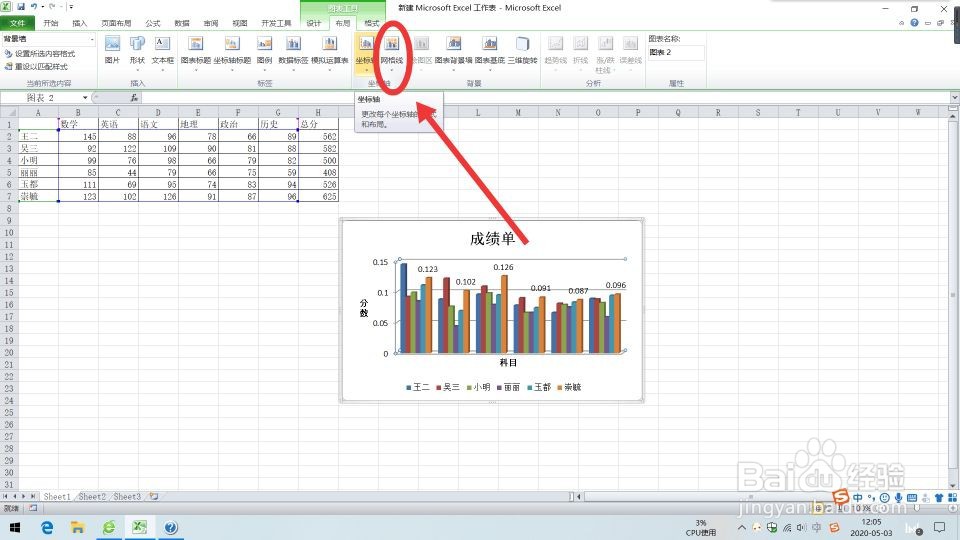This screenshot has width=960, height=540.
Task: Click the 图表名称 chart name field
Action: [677, 53]
